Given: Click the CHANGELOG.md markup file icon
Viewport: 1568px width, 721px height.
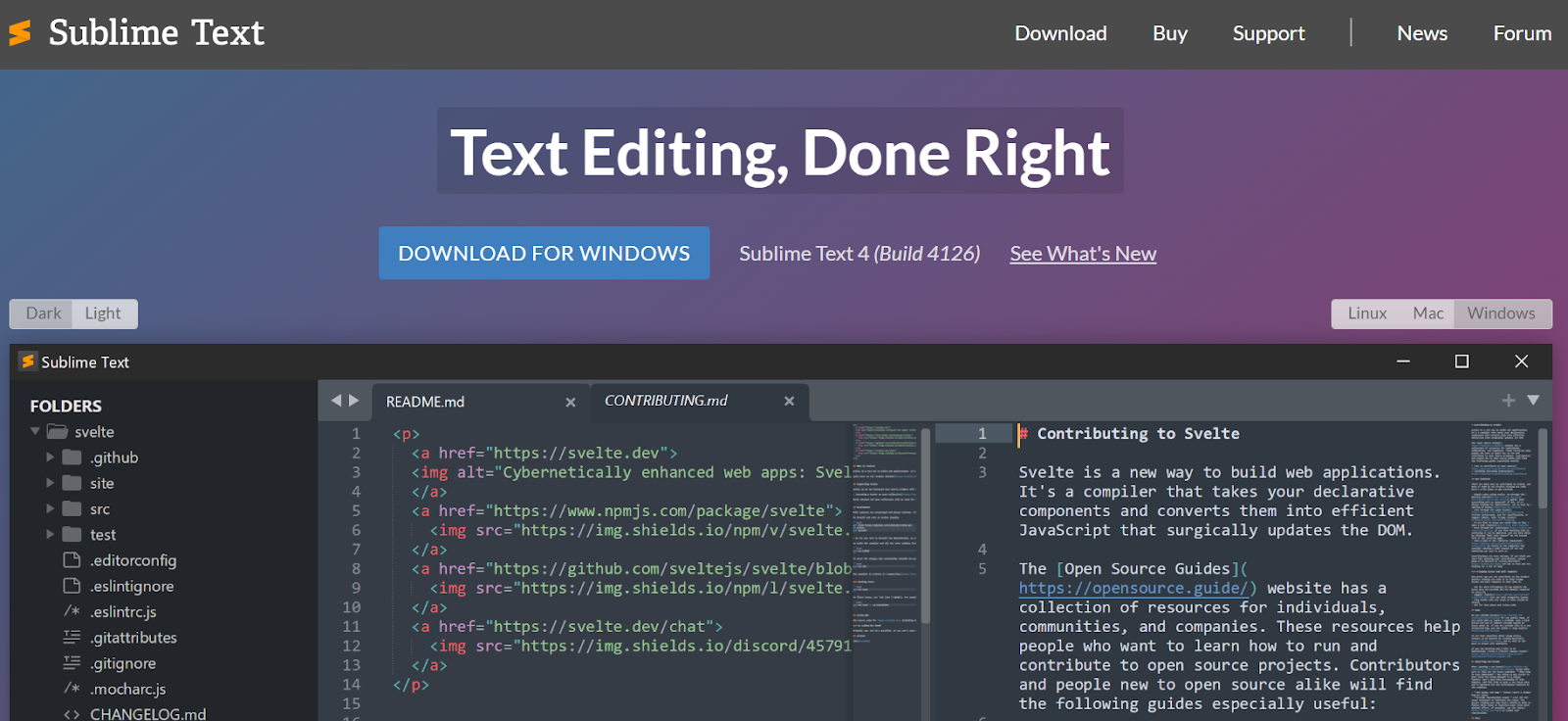Looking at the screenshot, I should tap(72, 714).
